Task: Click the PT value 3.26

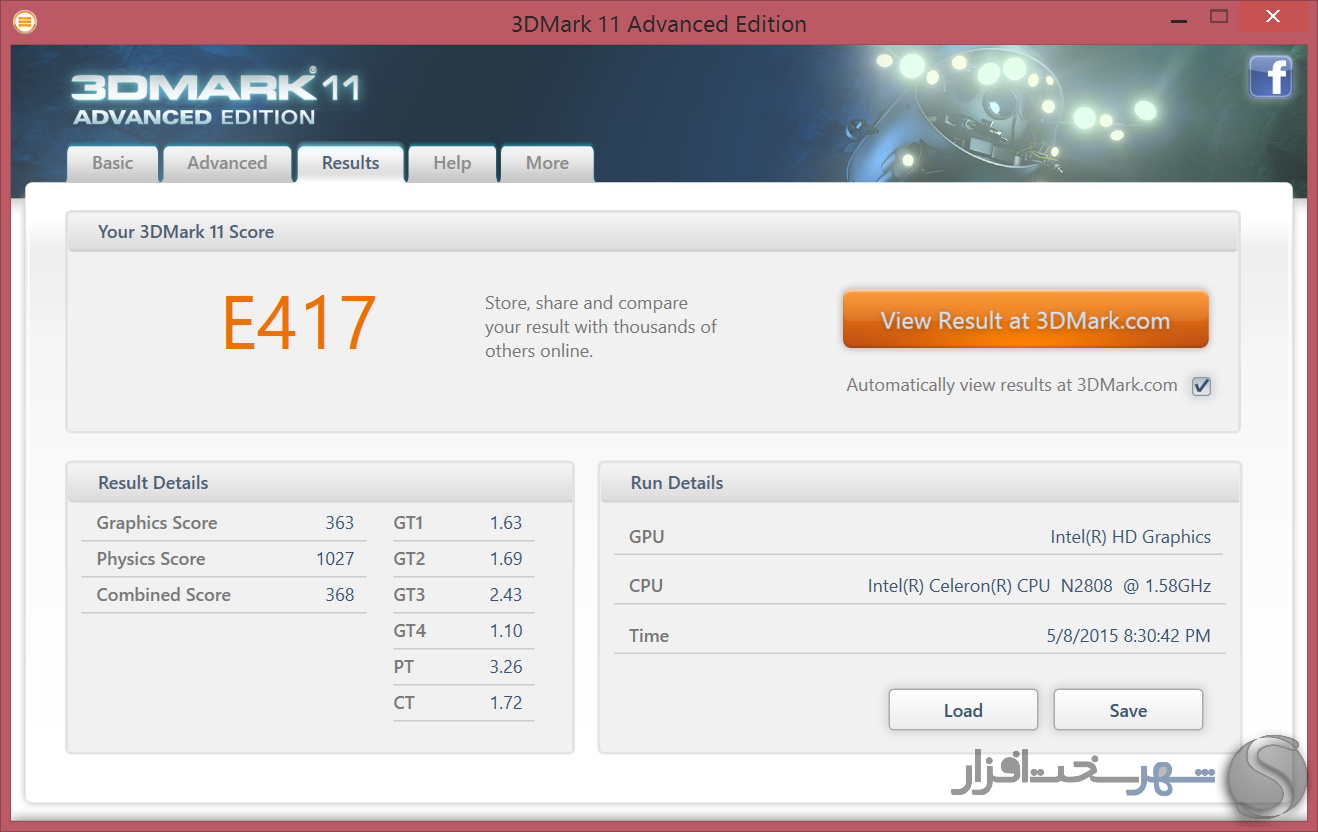Action: [x=506, y=667]
